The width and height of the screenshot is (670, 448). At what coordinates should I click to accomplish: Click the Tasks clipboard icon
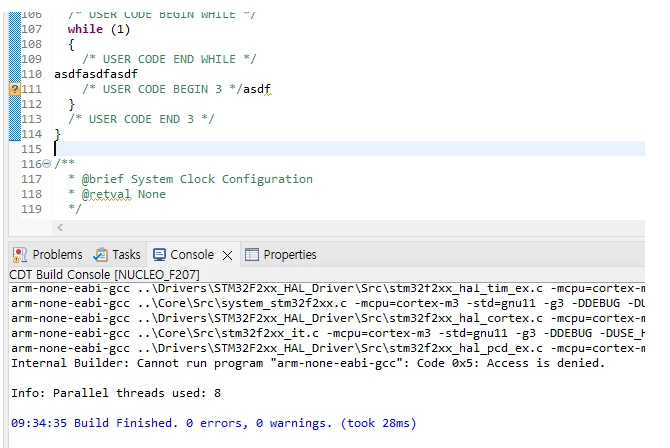[x=100, y=255]
